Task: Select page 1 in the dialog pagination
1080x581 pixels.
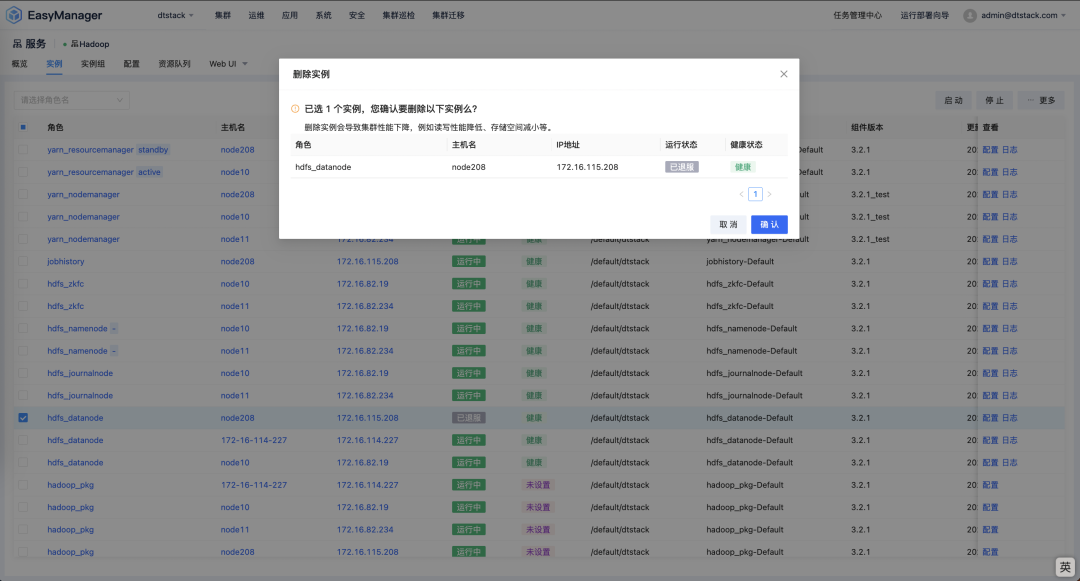Action: point(755,194)
